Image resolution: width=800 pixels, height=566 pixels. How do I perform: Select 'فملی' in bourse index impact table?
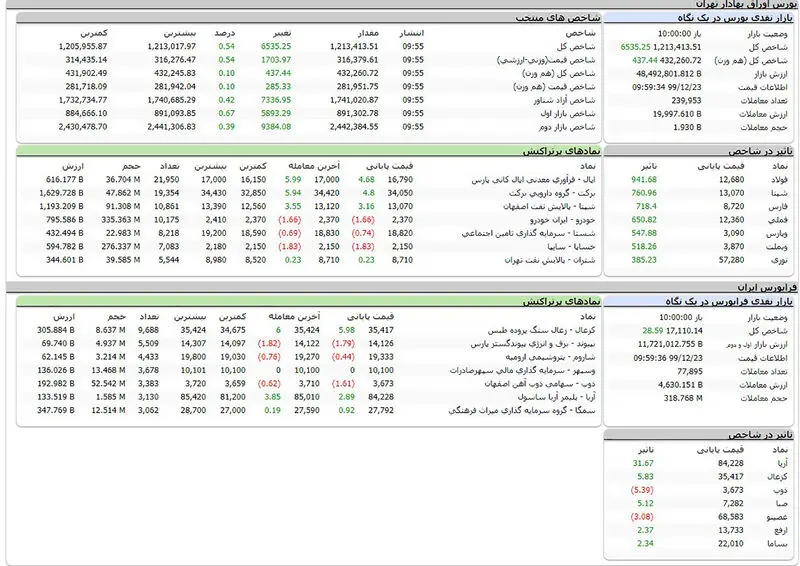point(779,220)
